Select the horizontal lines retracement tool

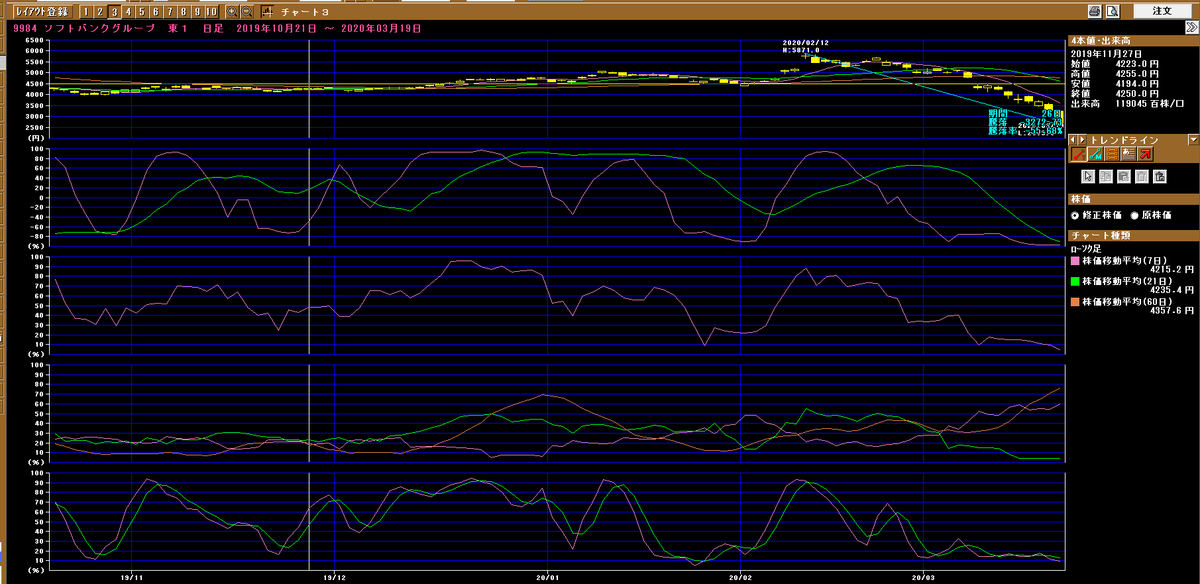(x=1112, y=154)
